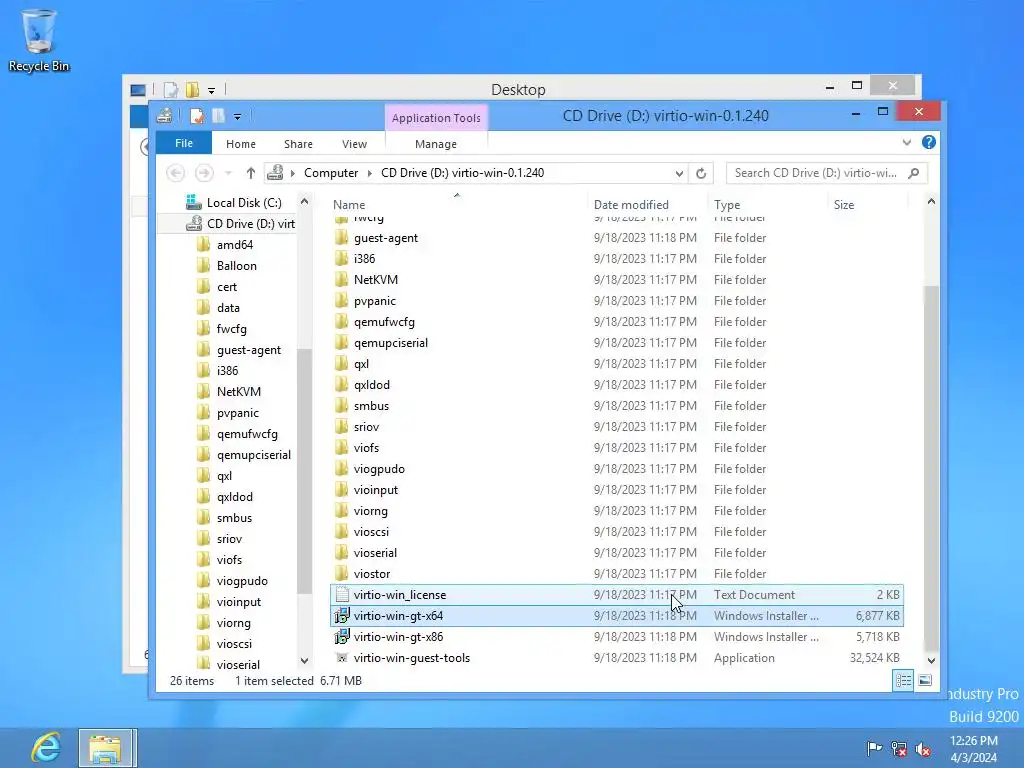The height and width of the screenshot is (768, 1024).
Task: Open recent locations dropdown arrow
Action: (228, 173)
